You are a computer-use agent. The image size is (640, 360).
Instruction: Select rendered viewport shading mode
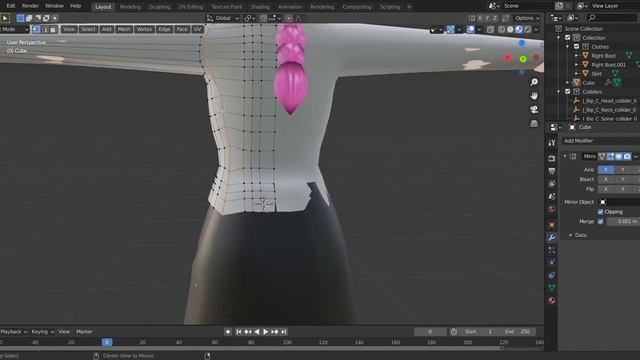(x=527, y=29)
